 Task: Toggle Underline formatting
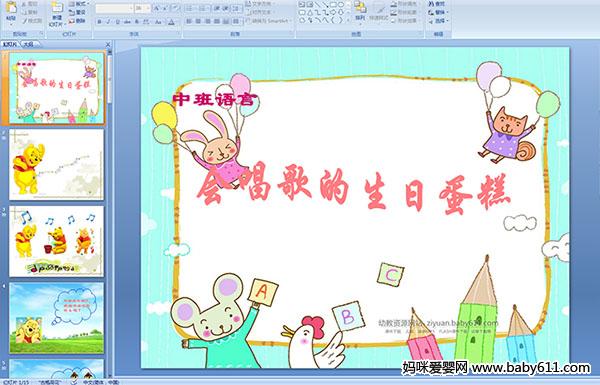coord(117,22)
